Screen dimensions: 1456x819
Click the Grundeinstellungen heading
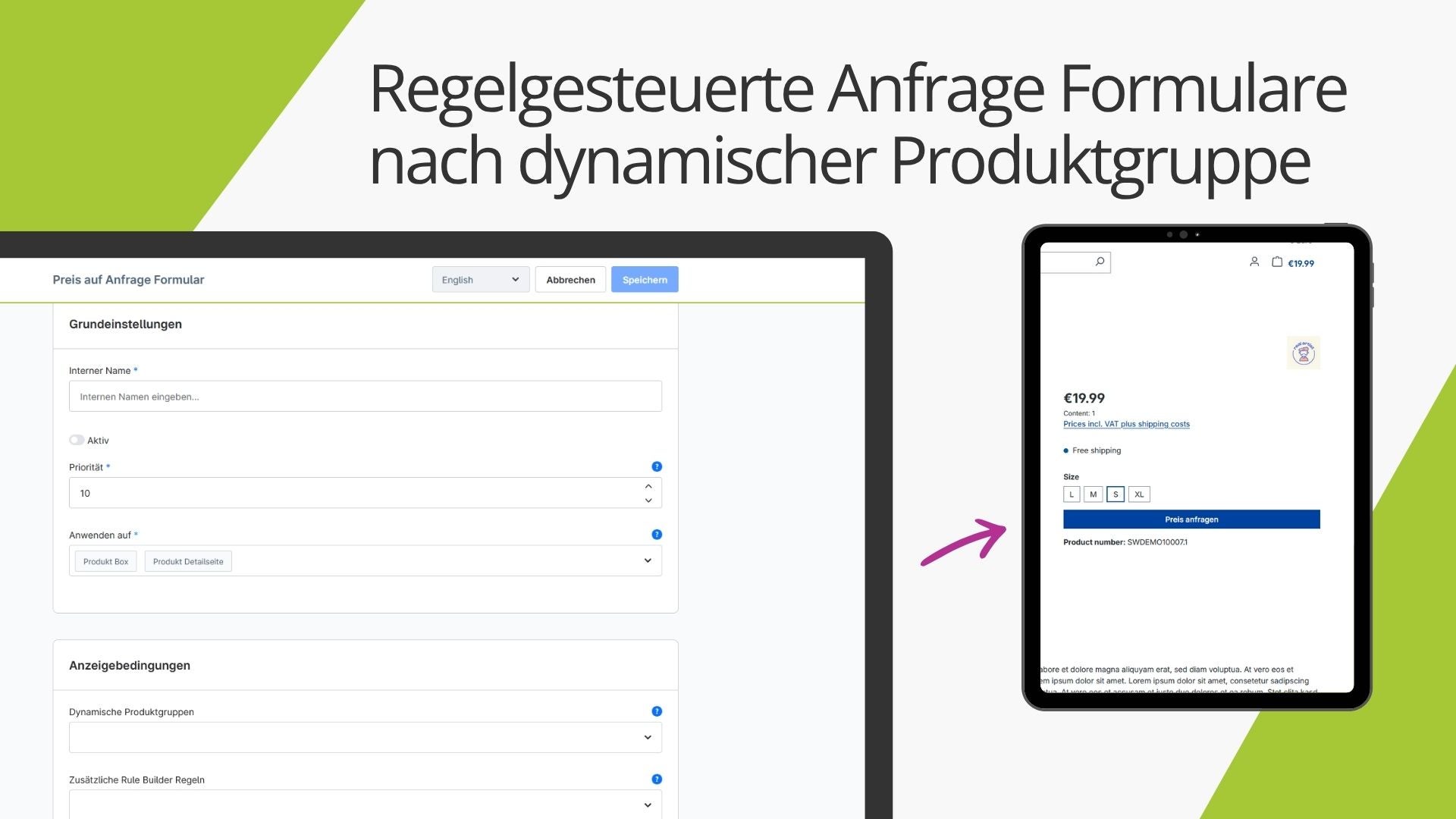pyautogui.click(x=125, y=324)
